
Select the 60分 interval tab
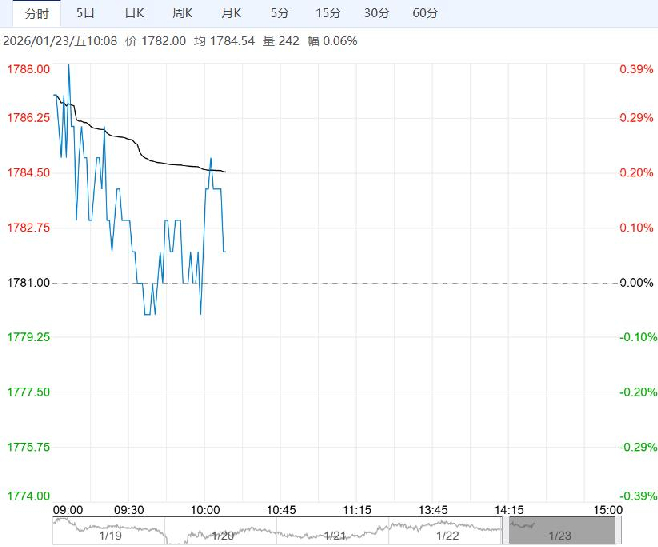coord(425,13)
